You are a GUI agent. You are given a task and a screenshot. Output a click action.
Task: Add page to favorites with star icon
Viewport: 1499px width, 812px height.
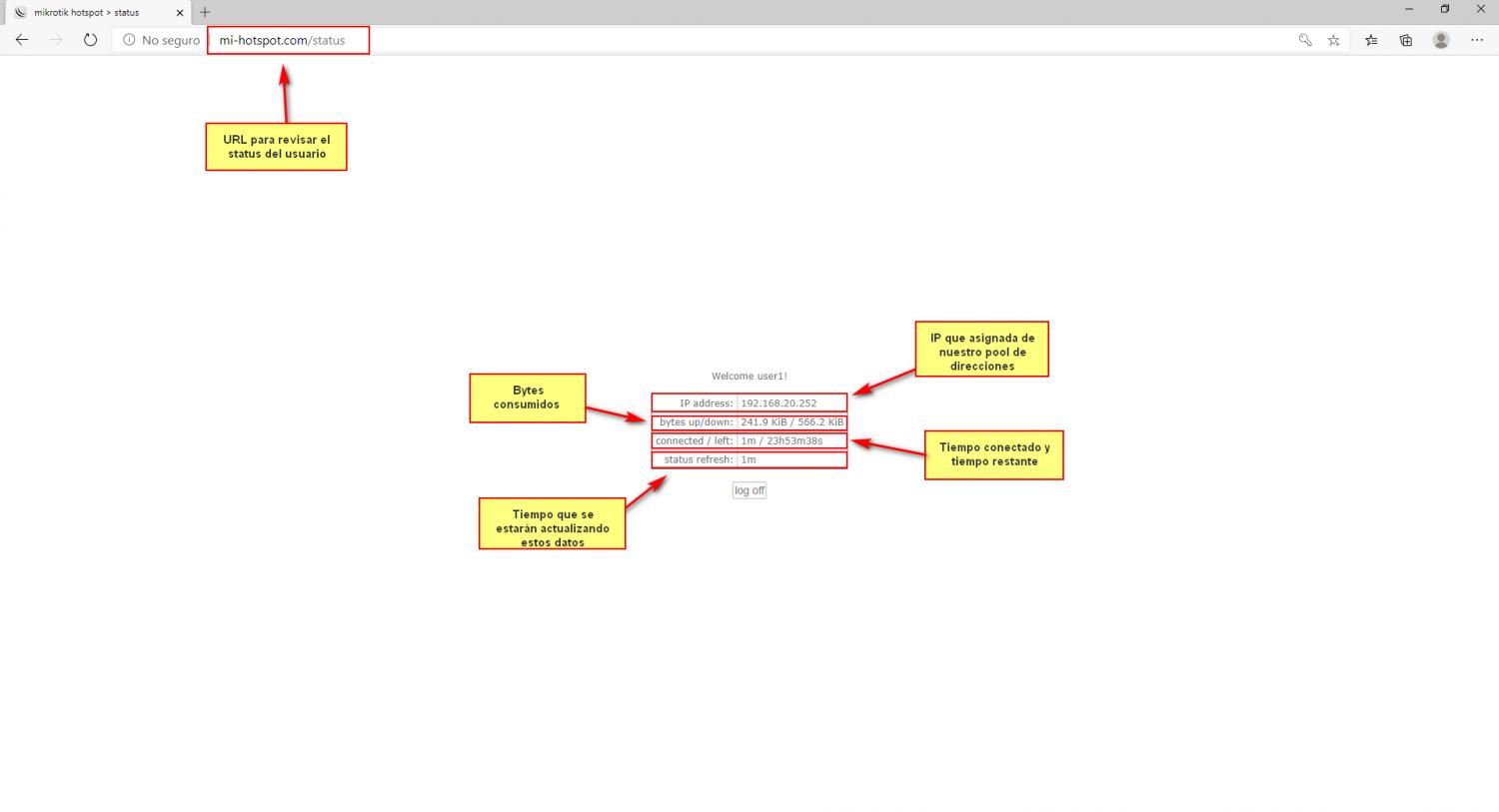point(1333,40)
